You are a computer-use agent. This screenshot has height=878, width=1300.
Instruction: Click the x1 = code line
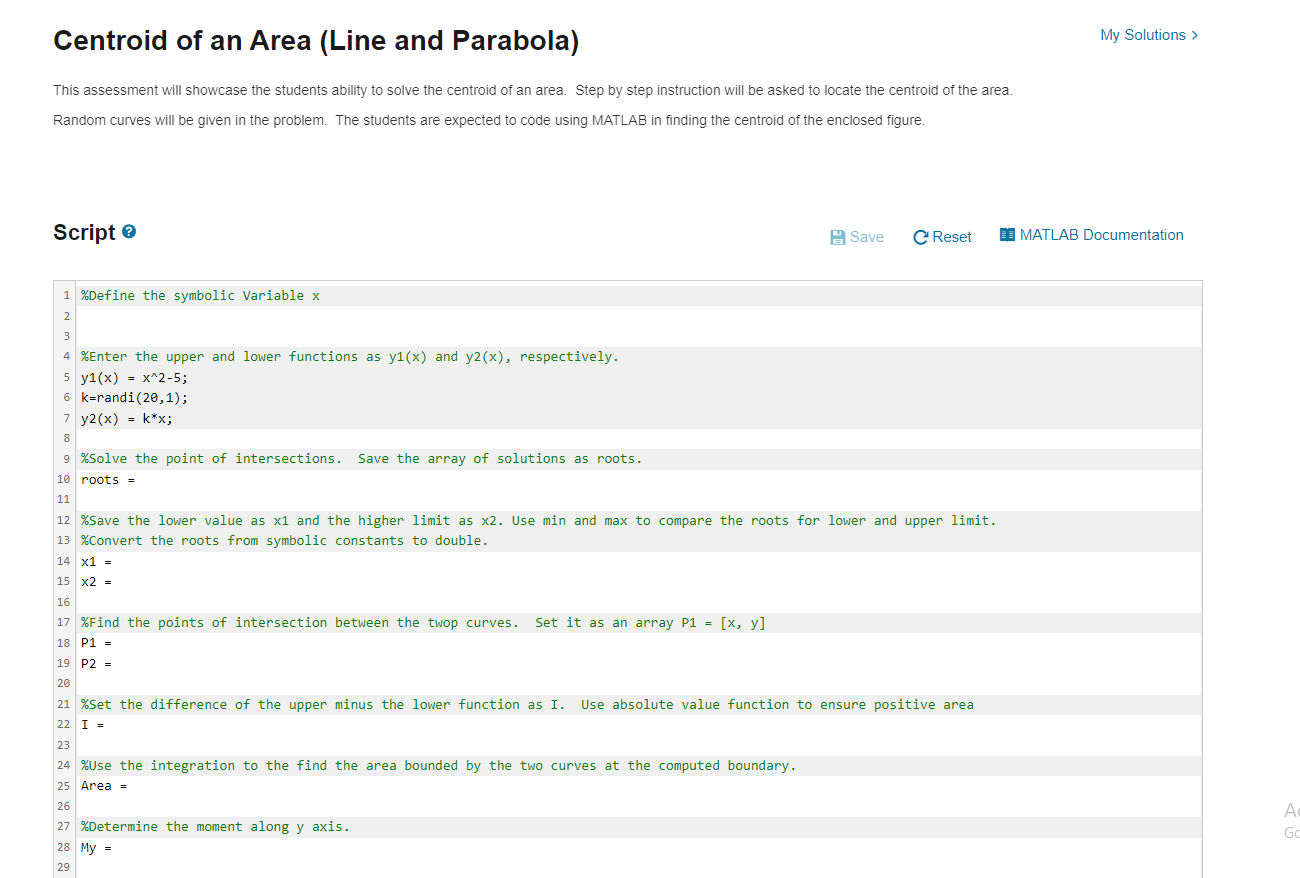(x=95, y=561)
